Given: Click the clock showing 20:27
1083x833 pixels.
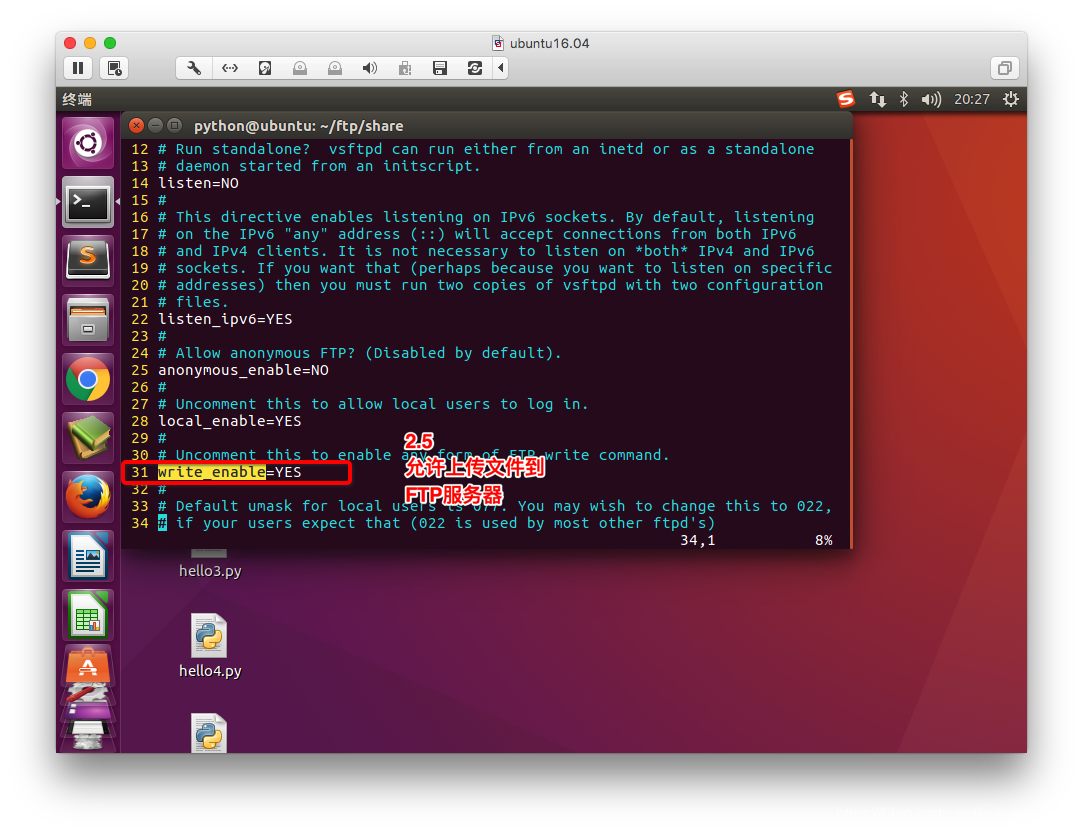Looking at the screenshot, I should point(972,99).
